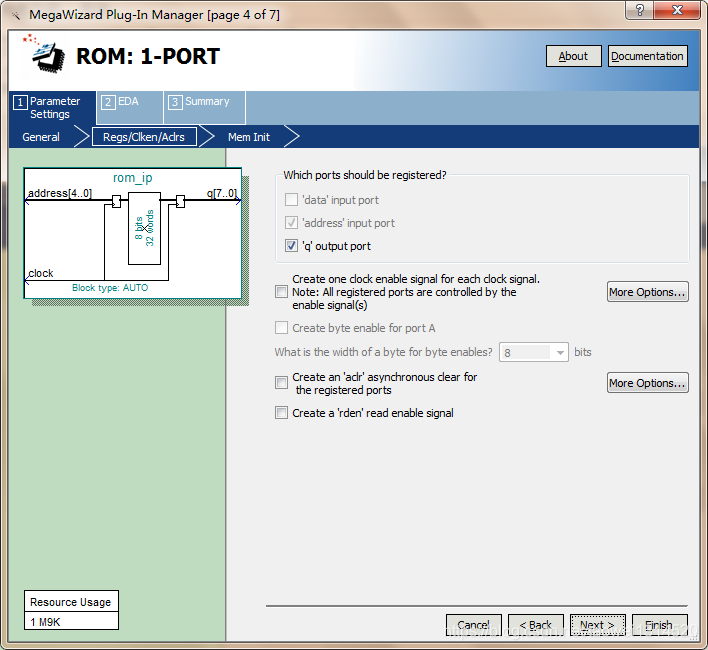Click the rom_ip block diagram title

point(132,178)
